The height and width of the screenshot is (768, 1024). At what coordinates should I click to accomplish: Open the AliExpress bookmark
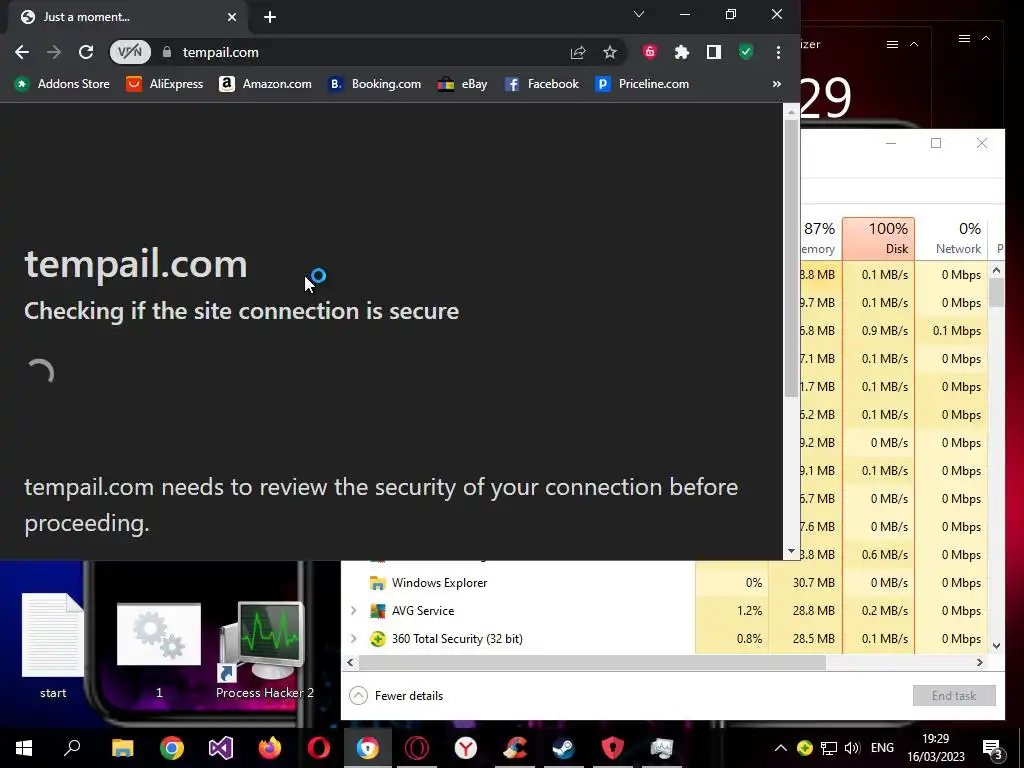click(x=165, y=84)
